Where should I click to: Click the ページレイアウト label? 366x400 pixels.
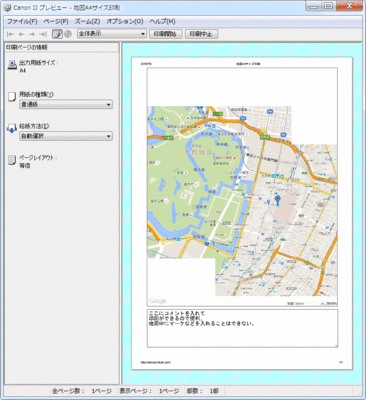(37, 158)
